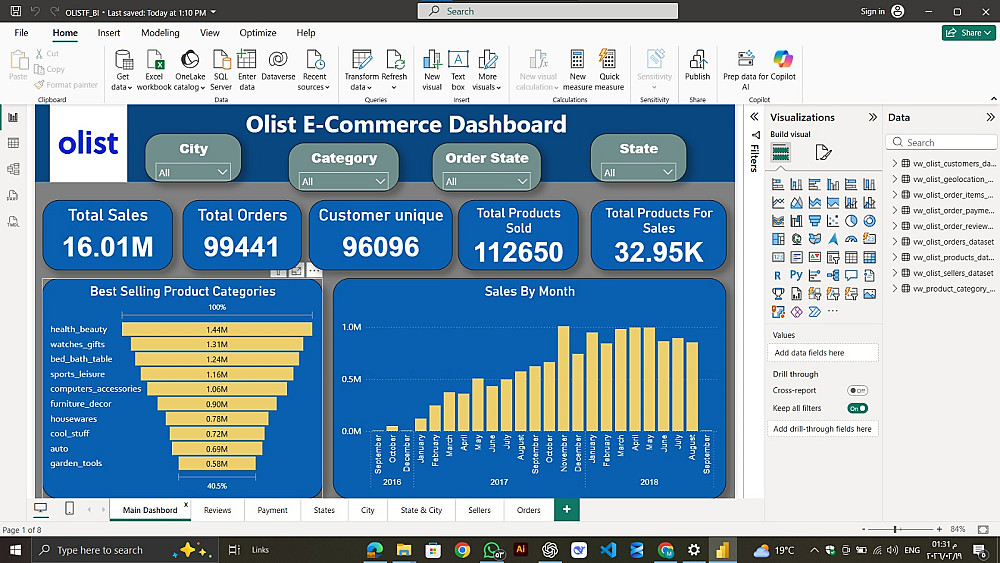Open the Recent sources list
Viewport: 1000px width, 563px height.
[314, 70]
